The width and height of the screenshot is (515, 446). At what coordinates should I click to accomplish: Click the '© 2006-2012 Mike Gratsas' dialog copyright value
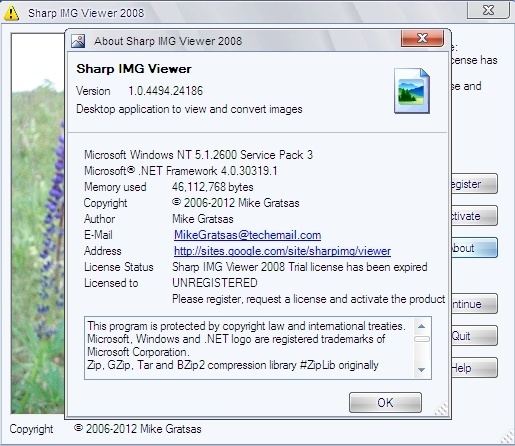coord(236,203)
